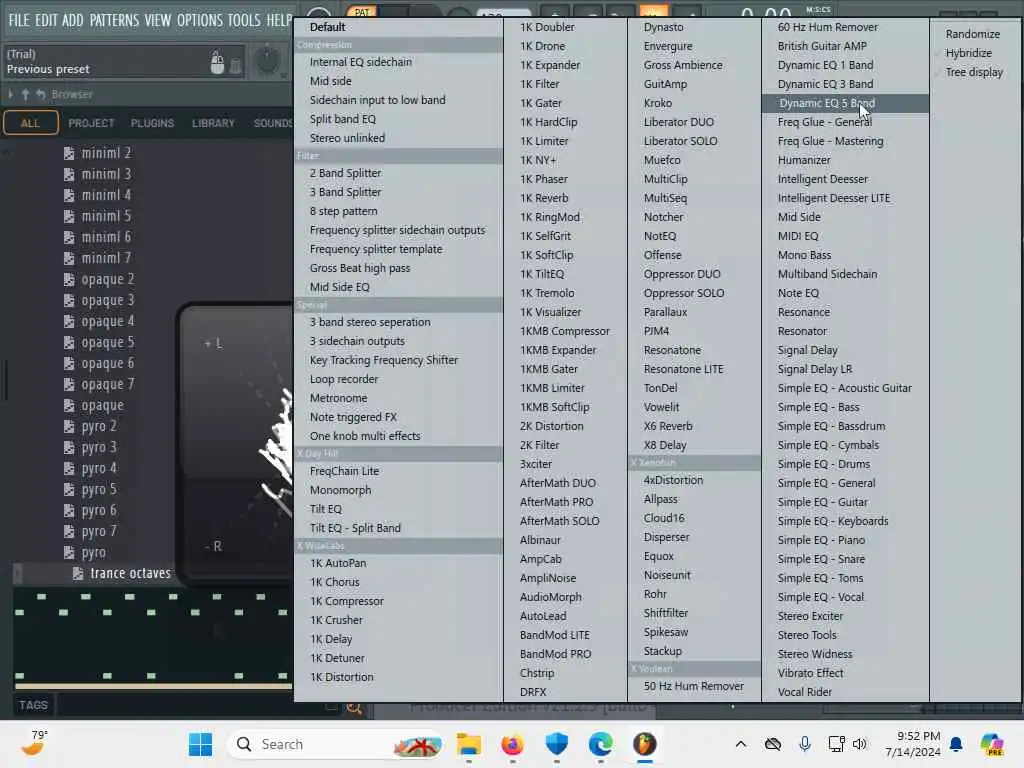Click the Browser collapse arrow
1024x768 pixels.
[10, 95]
